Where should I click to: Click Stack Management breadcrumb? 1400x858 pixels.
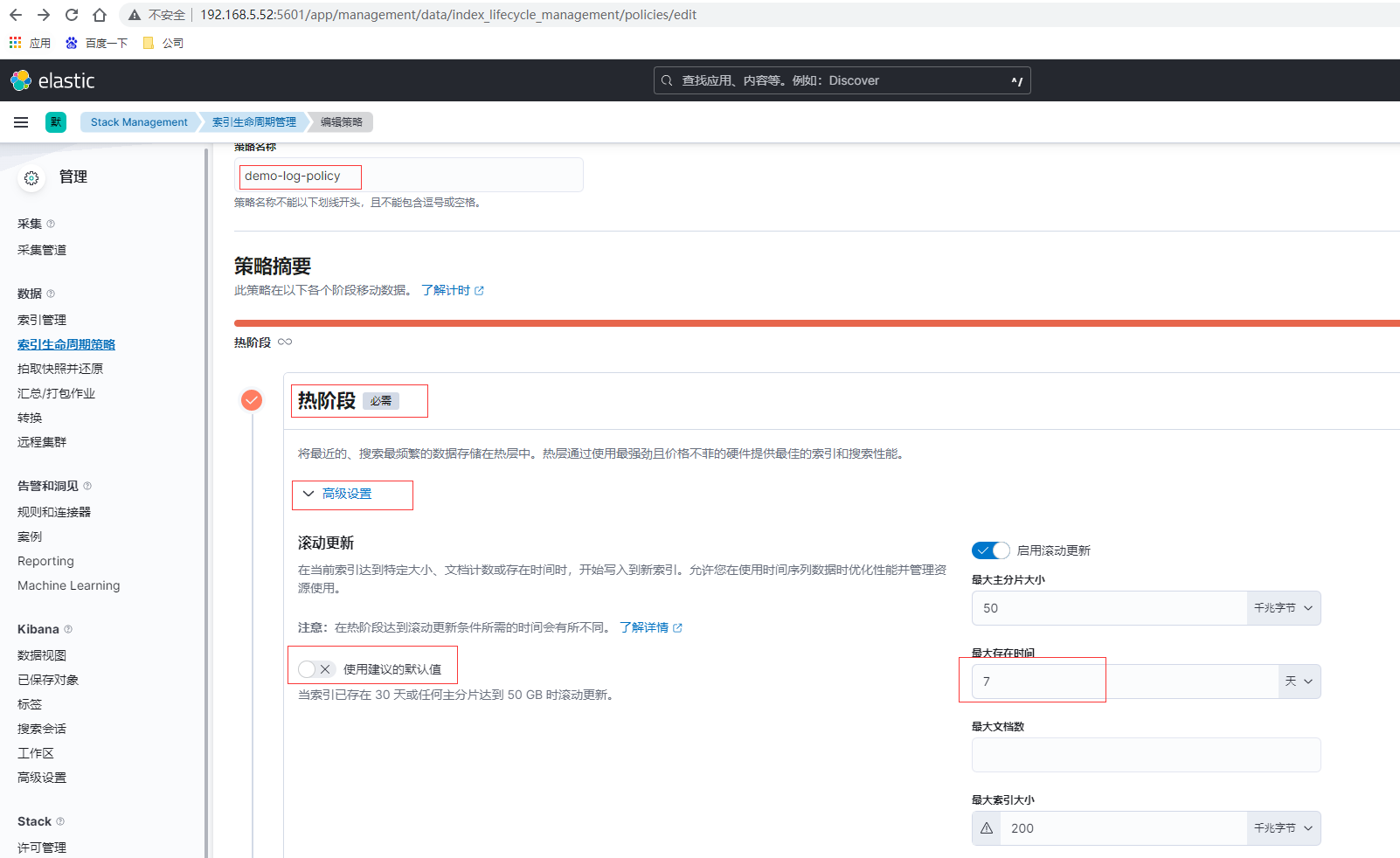[139, 122]
